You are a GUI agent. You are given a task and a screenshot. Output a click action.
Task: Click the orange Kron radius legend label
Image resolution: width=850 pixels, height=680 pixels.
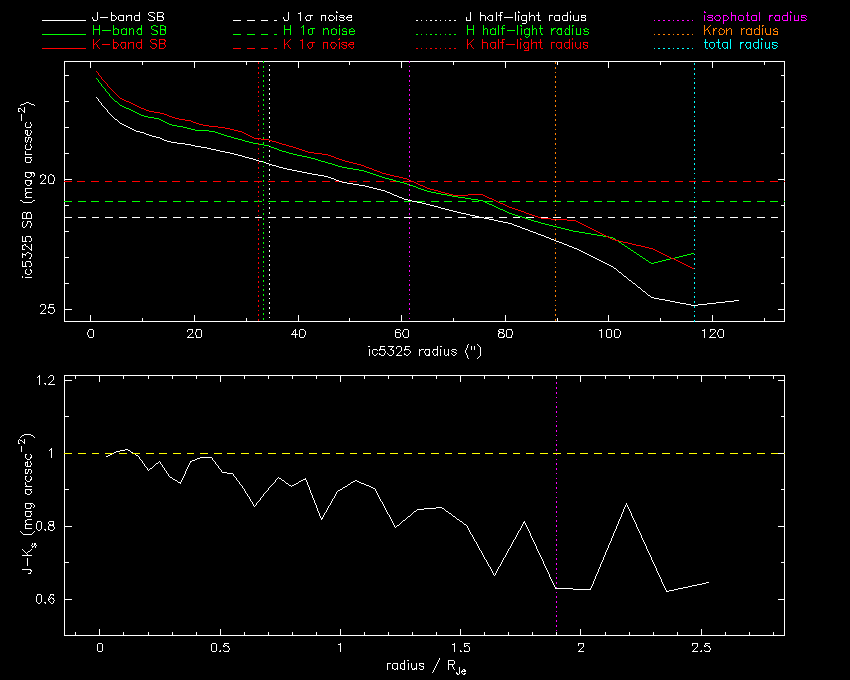(x=742, y=31)
